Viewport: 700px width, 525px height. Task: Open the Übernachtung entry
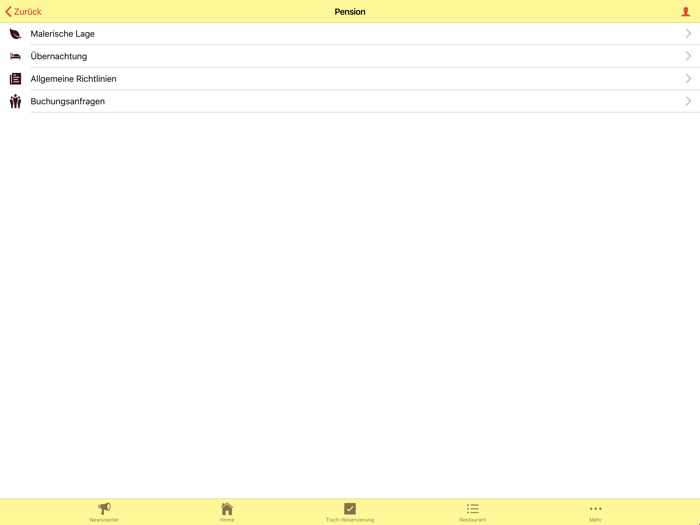[x=350, y=56]
